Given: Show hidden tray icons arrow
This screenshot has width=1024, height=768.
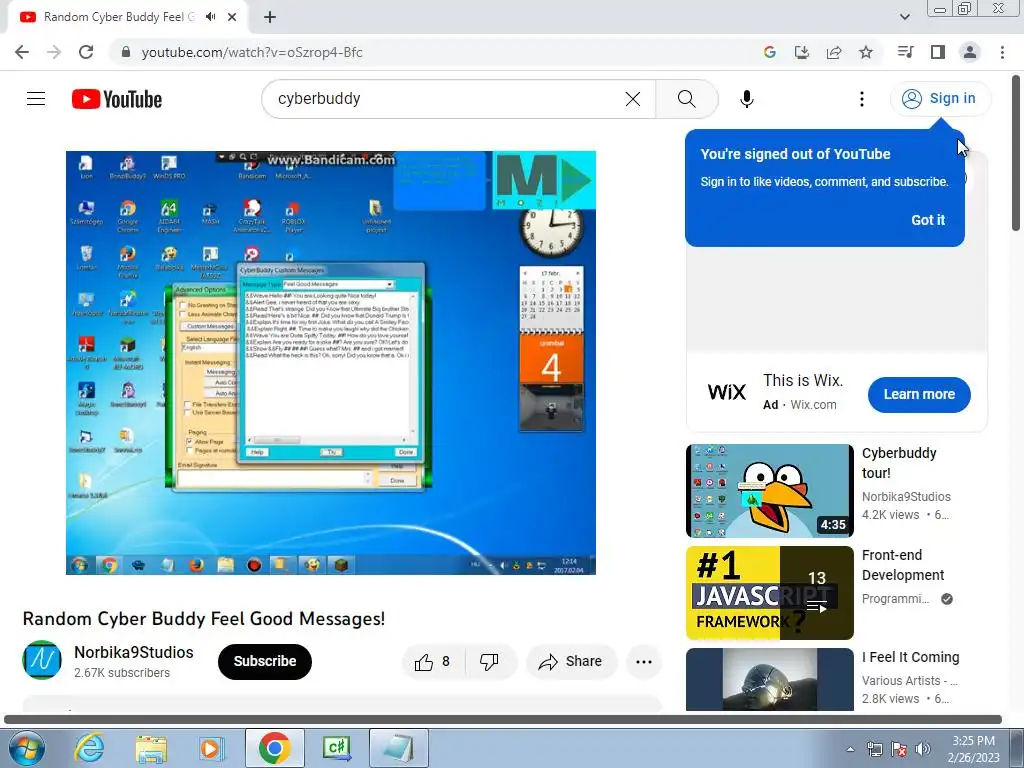Looking at the screenshot, I should pos(850,749).
